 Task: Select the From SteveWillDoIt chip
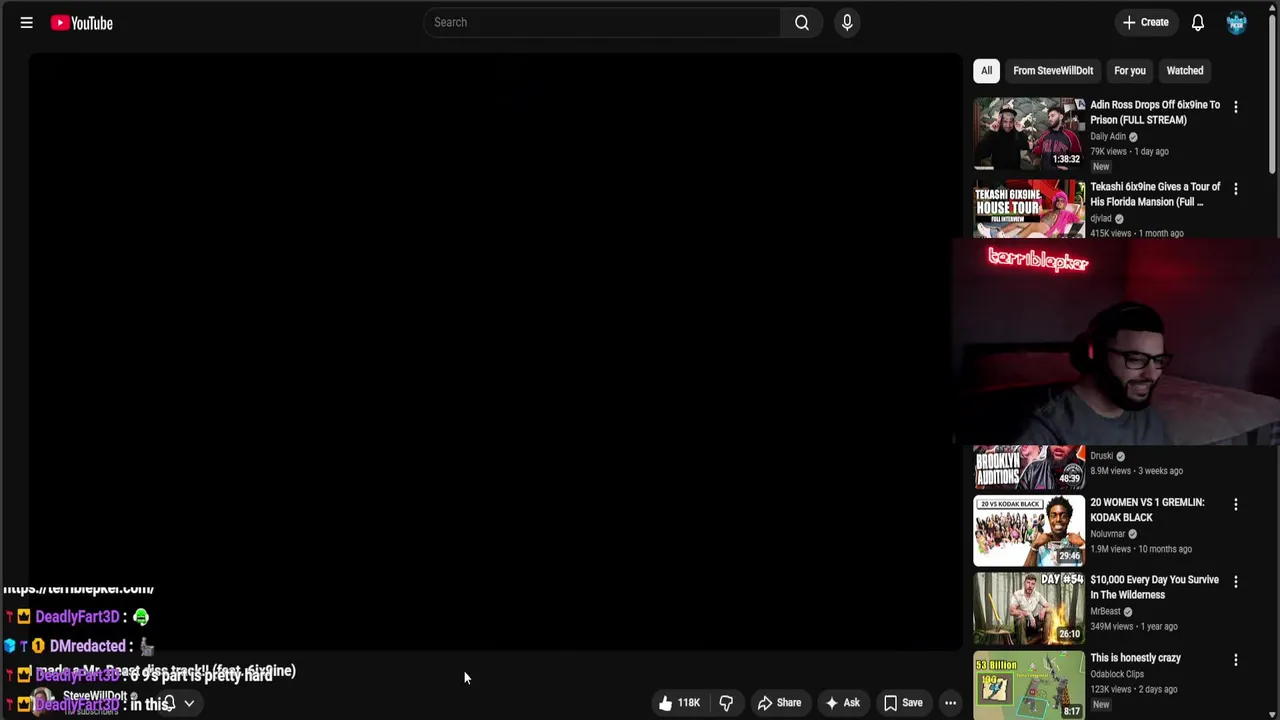pos(1053,70)
